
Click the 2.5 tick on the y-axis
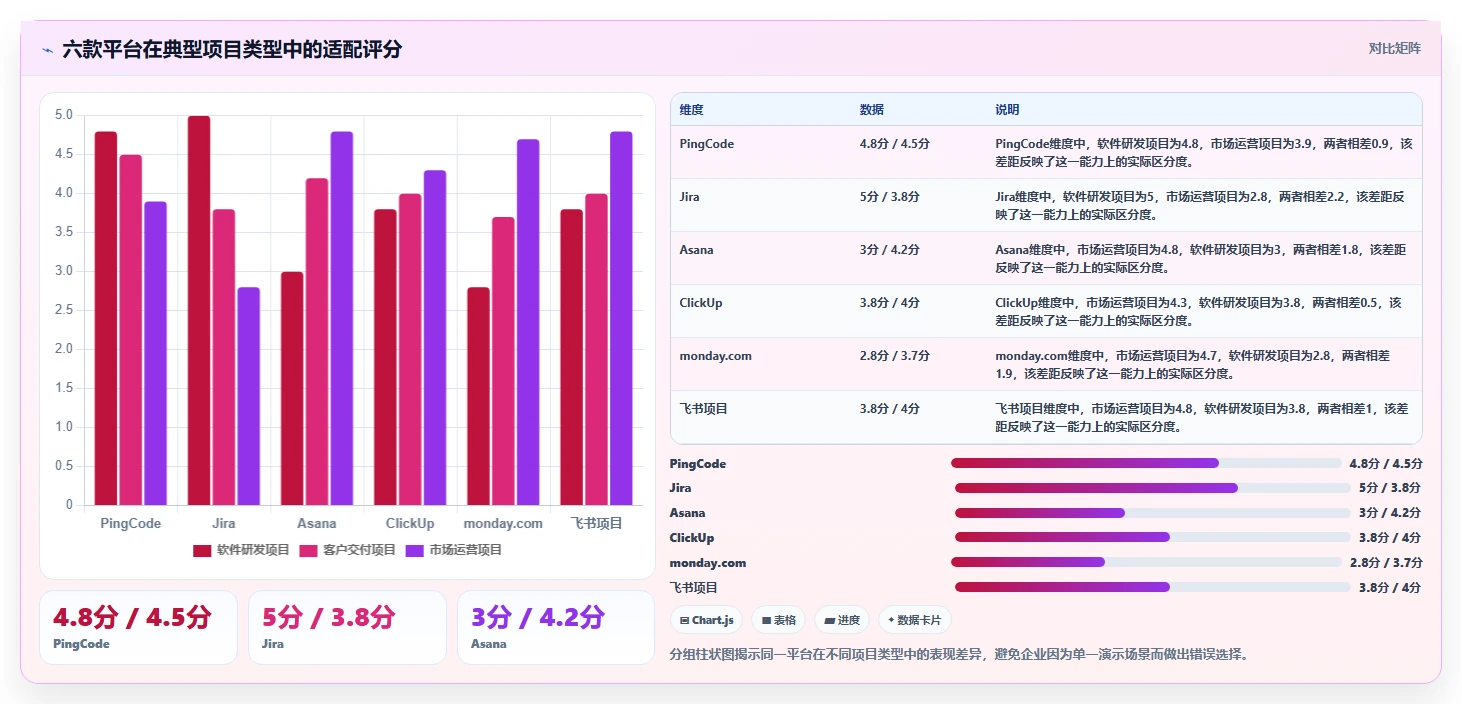pos(63,310)
